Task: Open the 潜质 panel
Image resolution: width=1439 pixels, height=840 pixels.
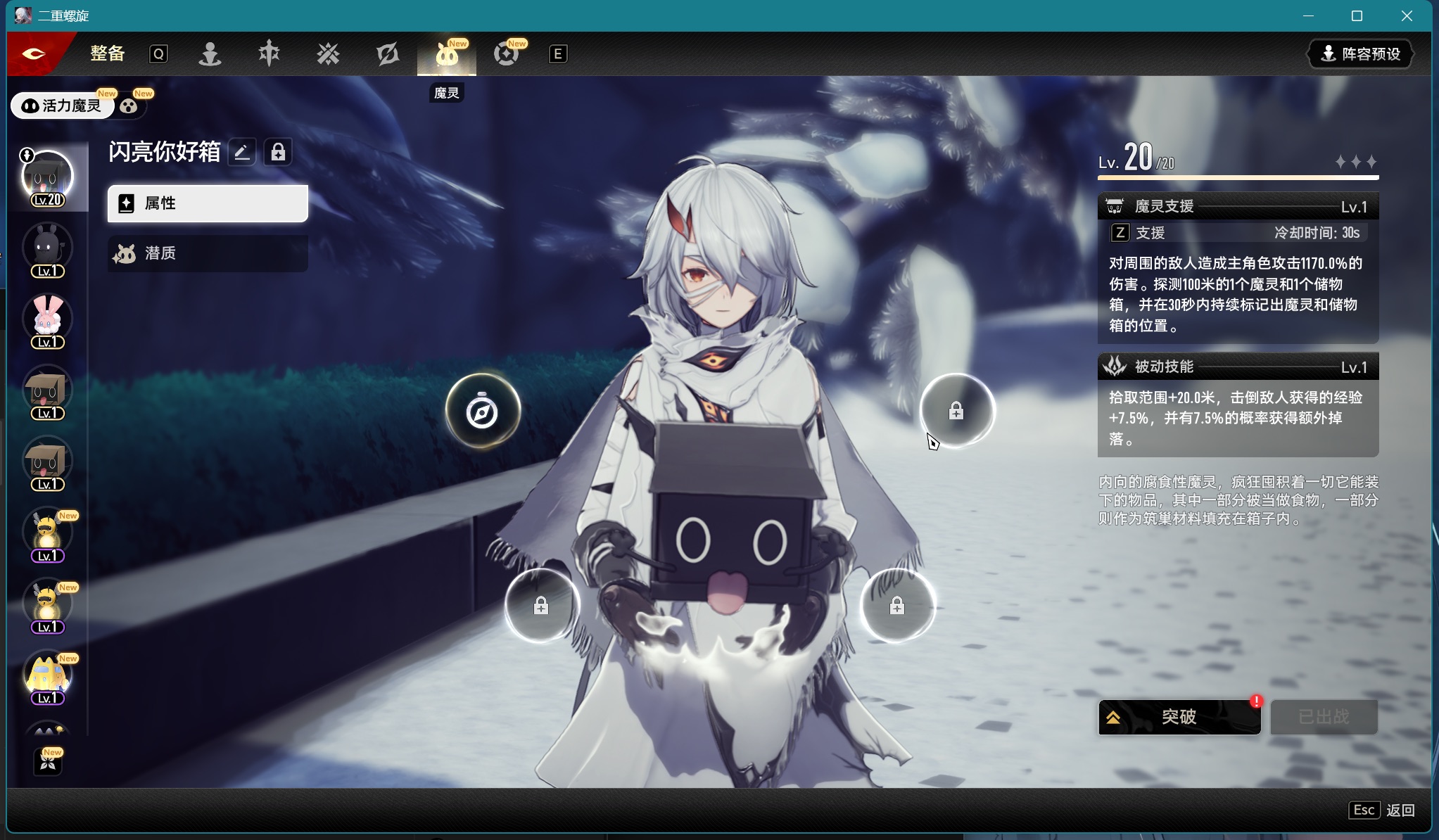Action: coord(208,253)
